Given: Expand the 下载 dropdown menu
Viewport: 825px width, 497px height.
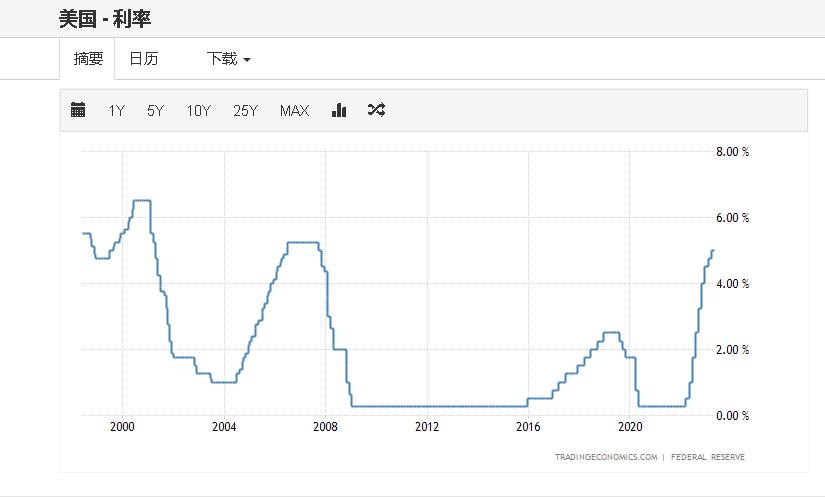Looking at the screenshot, I should pos(228,59).
